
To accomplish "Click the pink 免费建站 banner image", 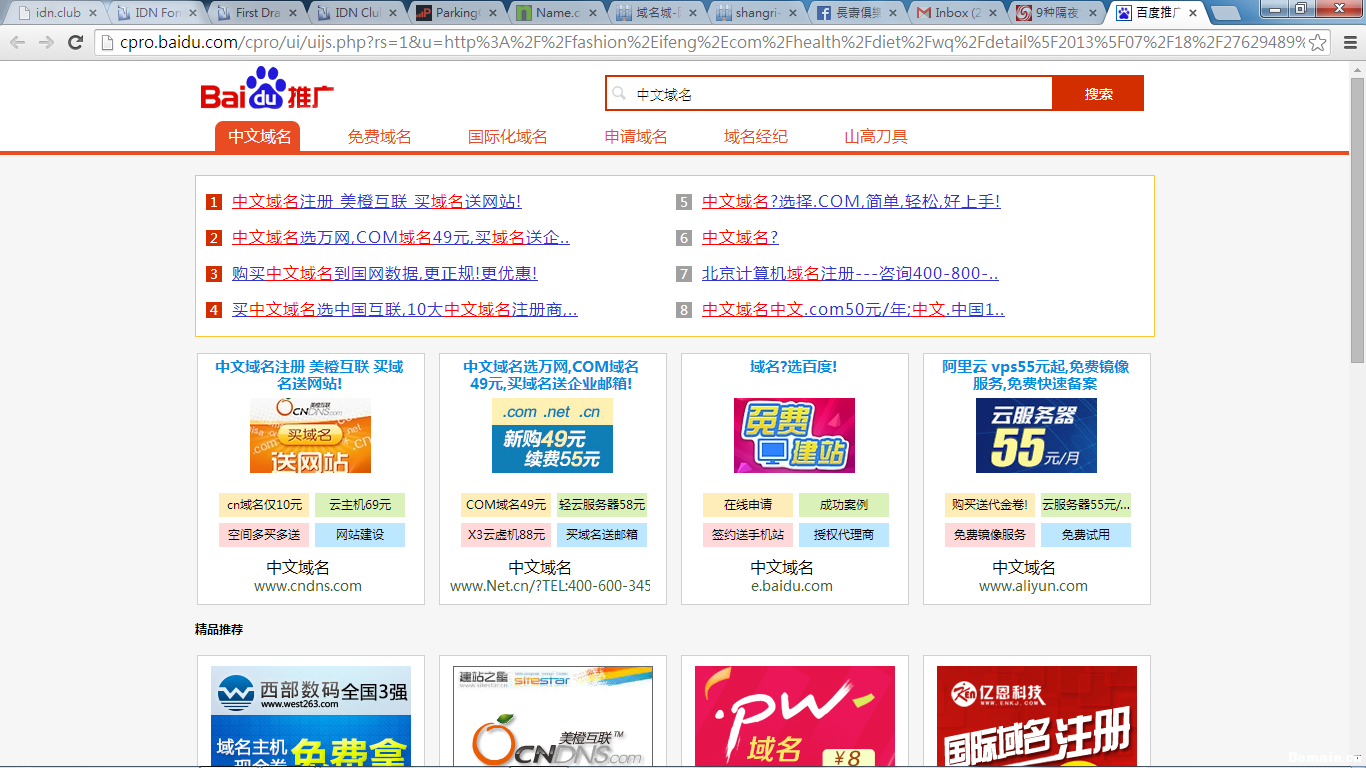I will coord(793,437).
